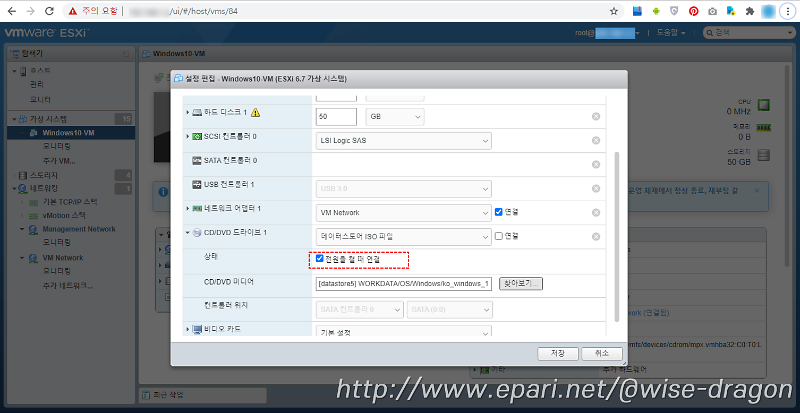Collapse the CD/DVD drive 1 row
The width and height of the screenshot is (800, 413).
tap(188, 233)
